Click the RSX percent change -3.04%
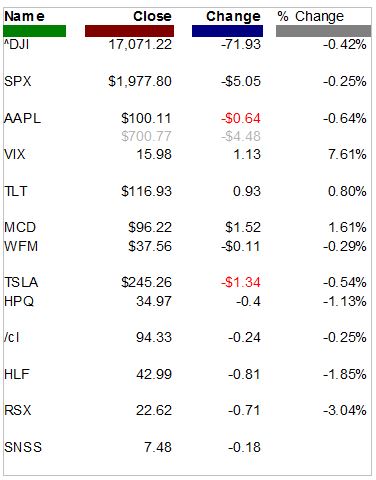Image resolution: width=376 pixels, height=480 pixels. click(345, 410)
